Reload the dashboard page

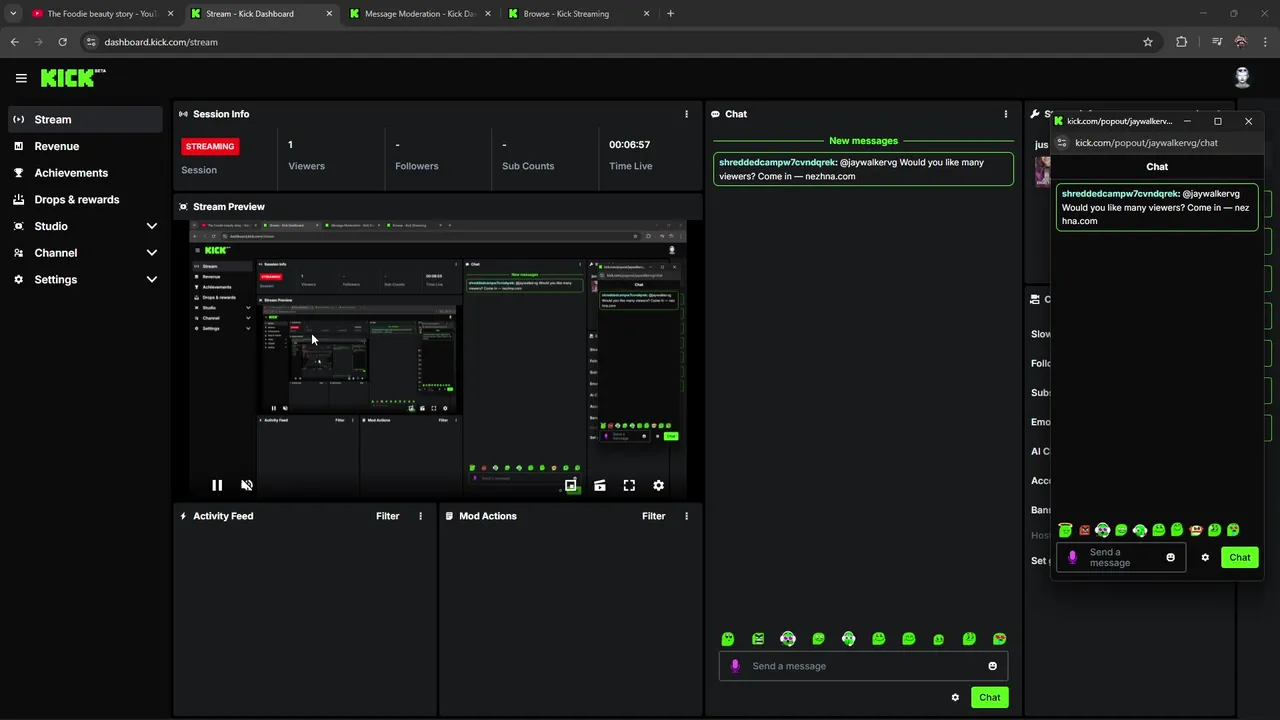pos(62,42)
